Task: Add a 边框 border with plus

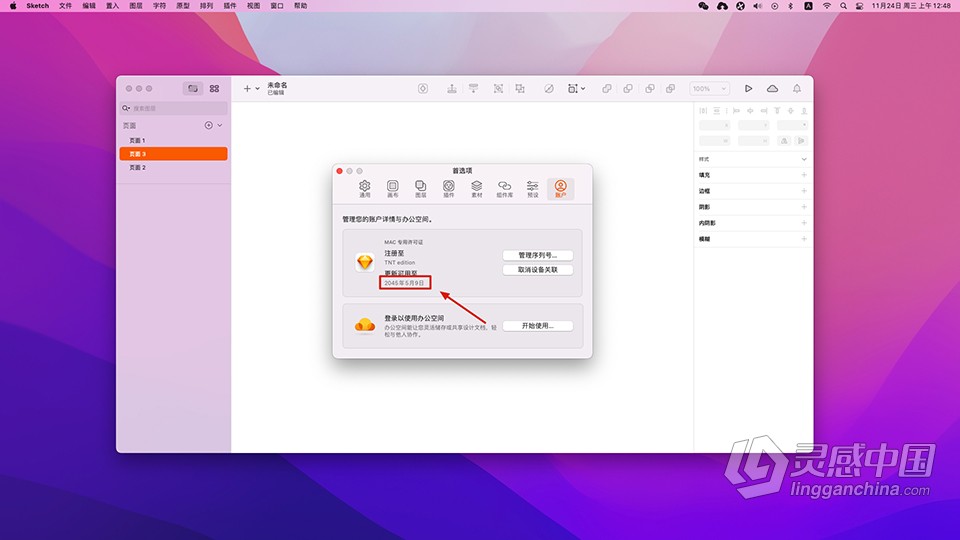Action: click(x=804, y=191)
